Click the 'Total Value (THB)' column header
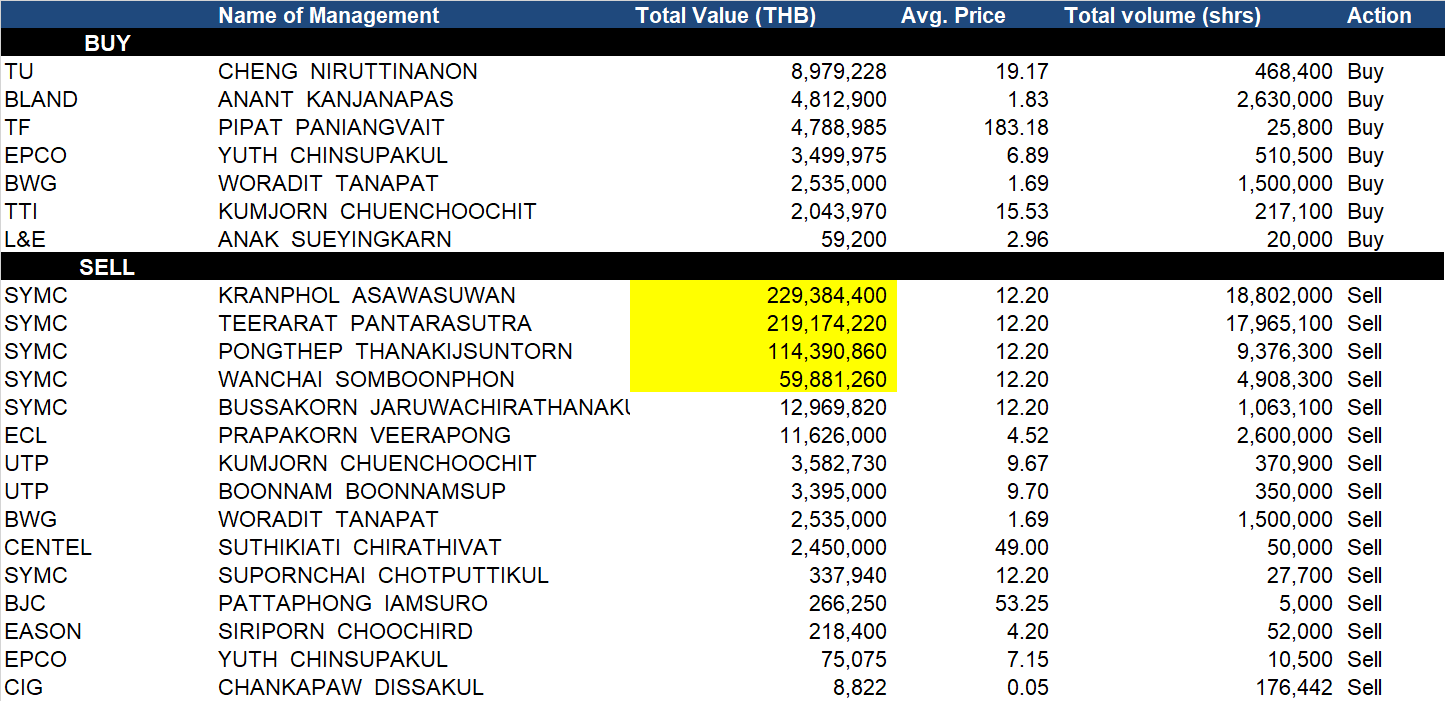 point(726,15)
